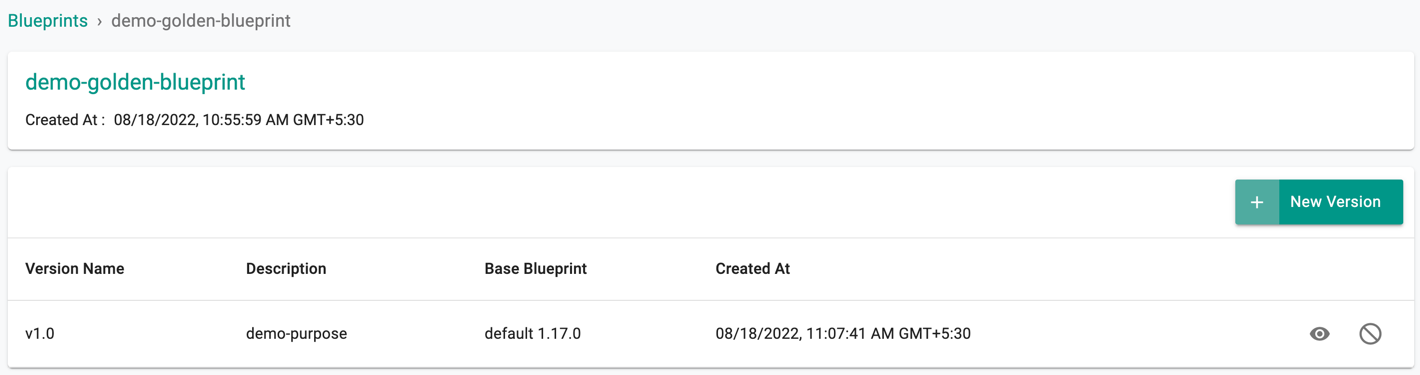Select the v1.0 version name cell
The image size is (1420, 375).
[x=40, y=334]
